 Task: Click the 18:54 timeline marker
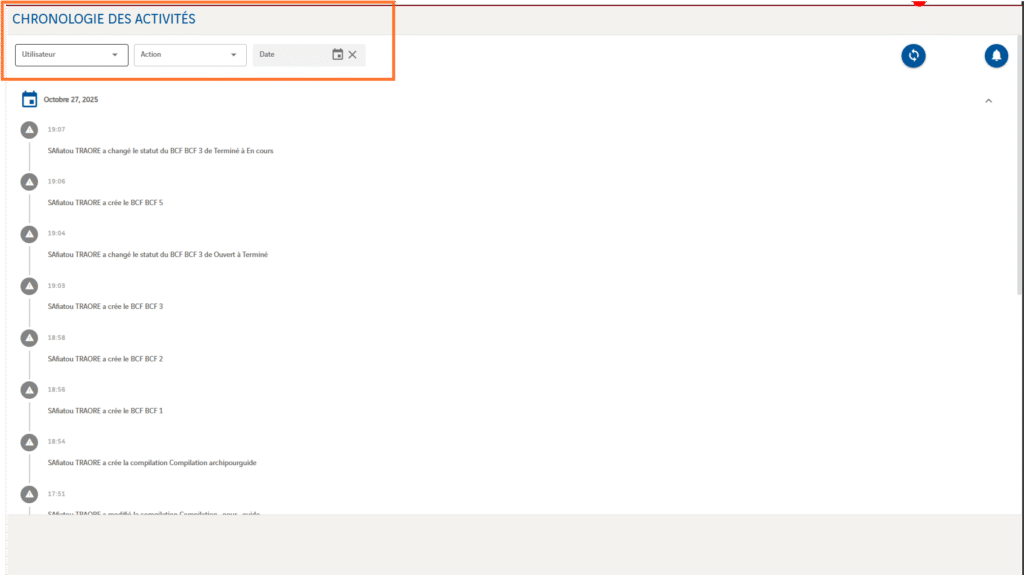click(30, 442)
